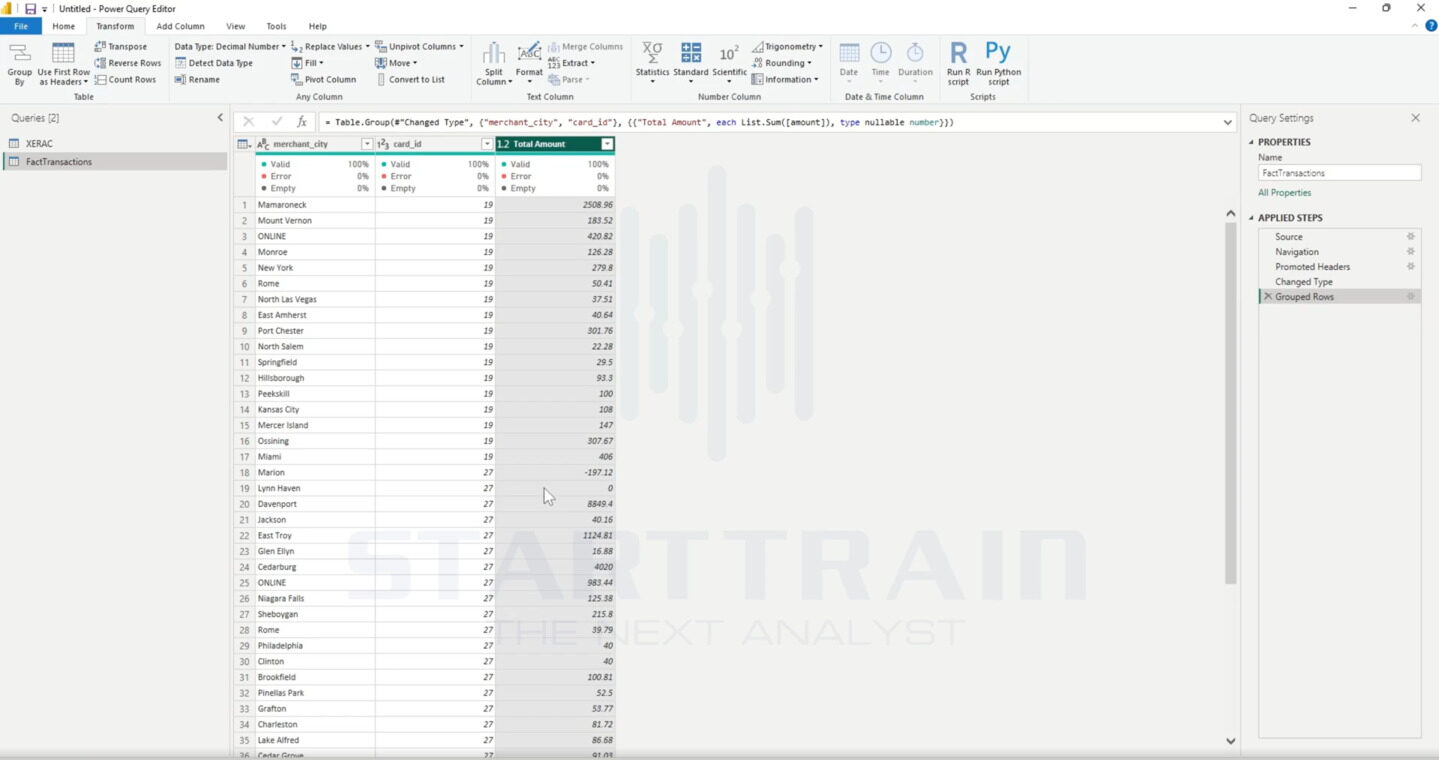This screenshot has height=760, width=1439.
Task: Click the Rename column tool
Action: point(197,79)
